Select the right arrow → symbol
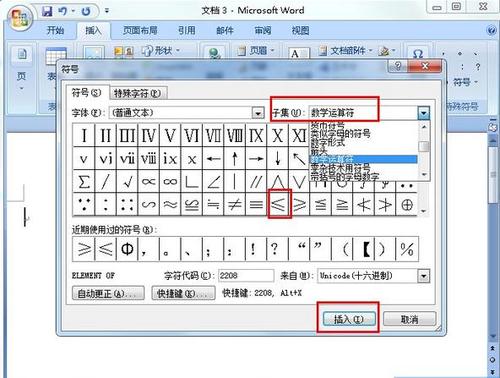 [256, 159]
